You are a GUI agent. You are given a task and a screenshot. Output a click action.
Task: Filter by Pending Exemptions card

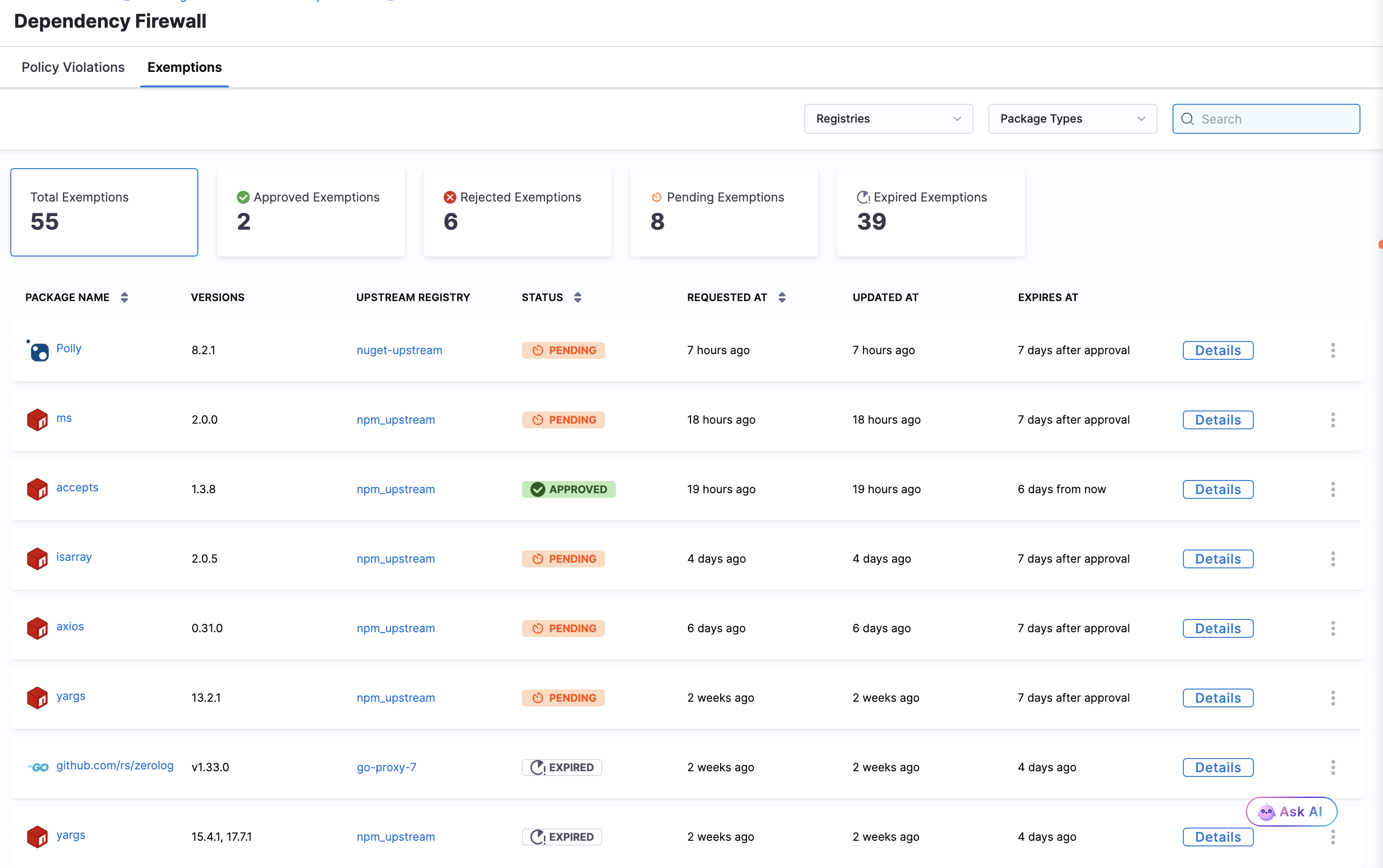[724, 212]
